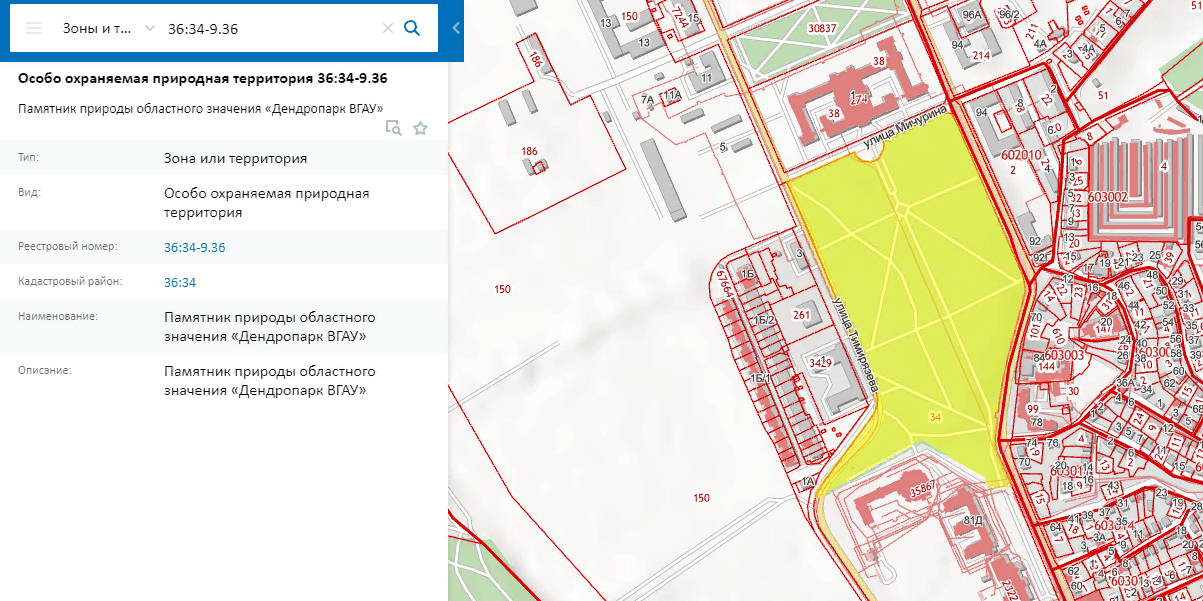Select the cadastral block labeled 603003
This screenshot has height=601, width=1203.
coord(1063,355)
